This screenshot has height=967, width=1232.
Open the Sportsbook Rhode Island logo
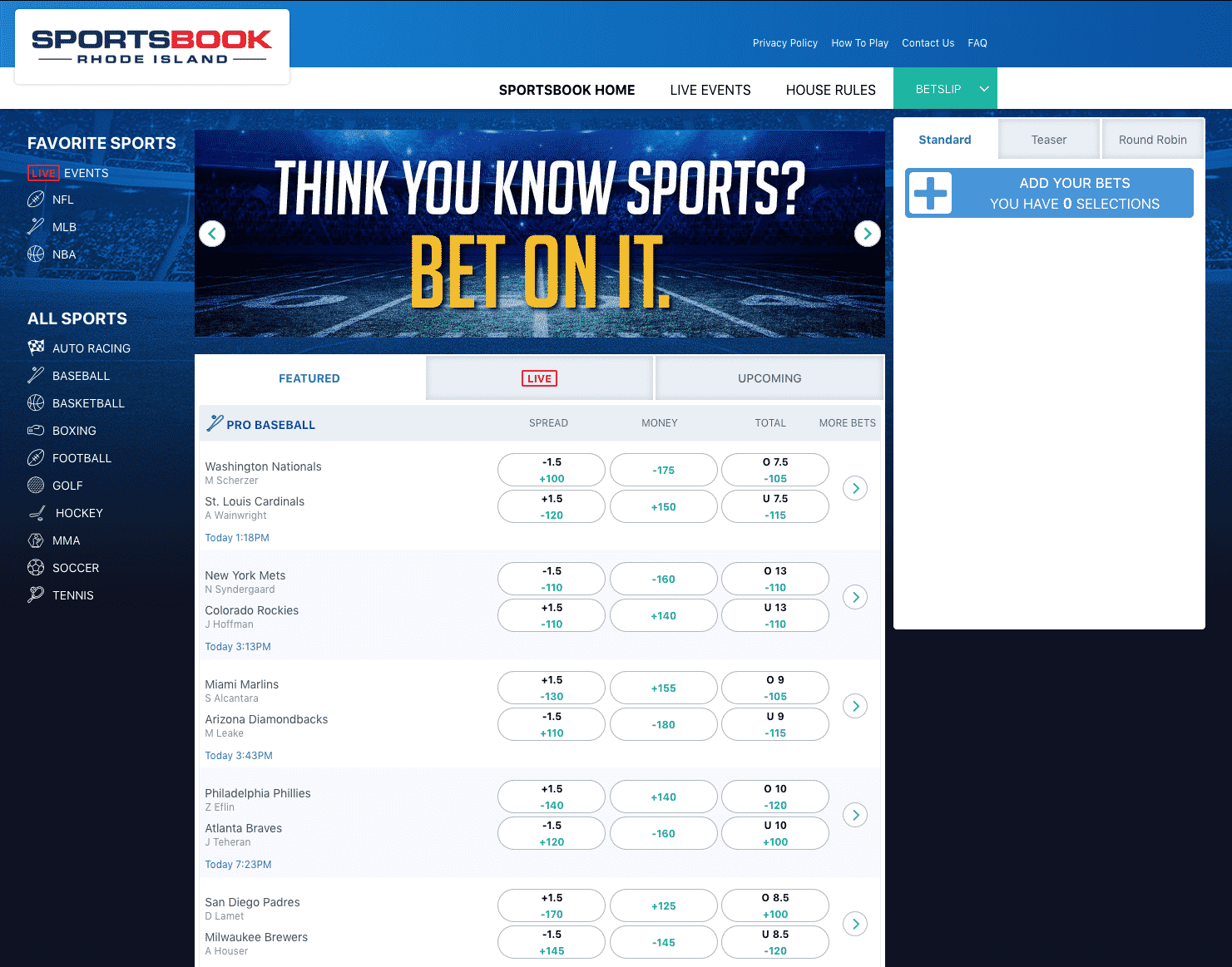click(152, 47)
